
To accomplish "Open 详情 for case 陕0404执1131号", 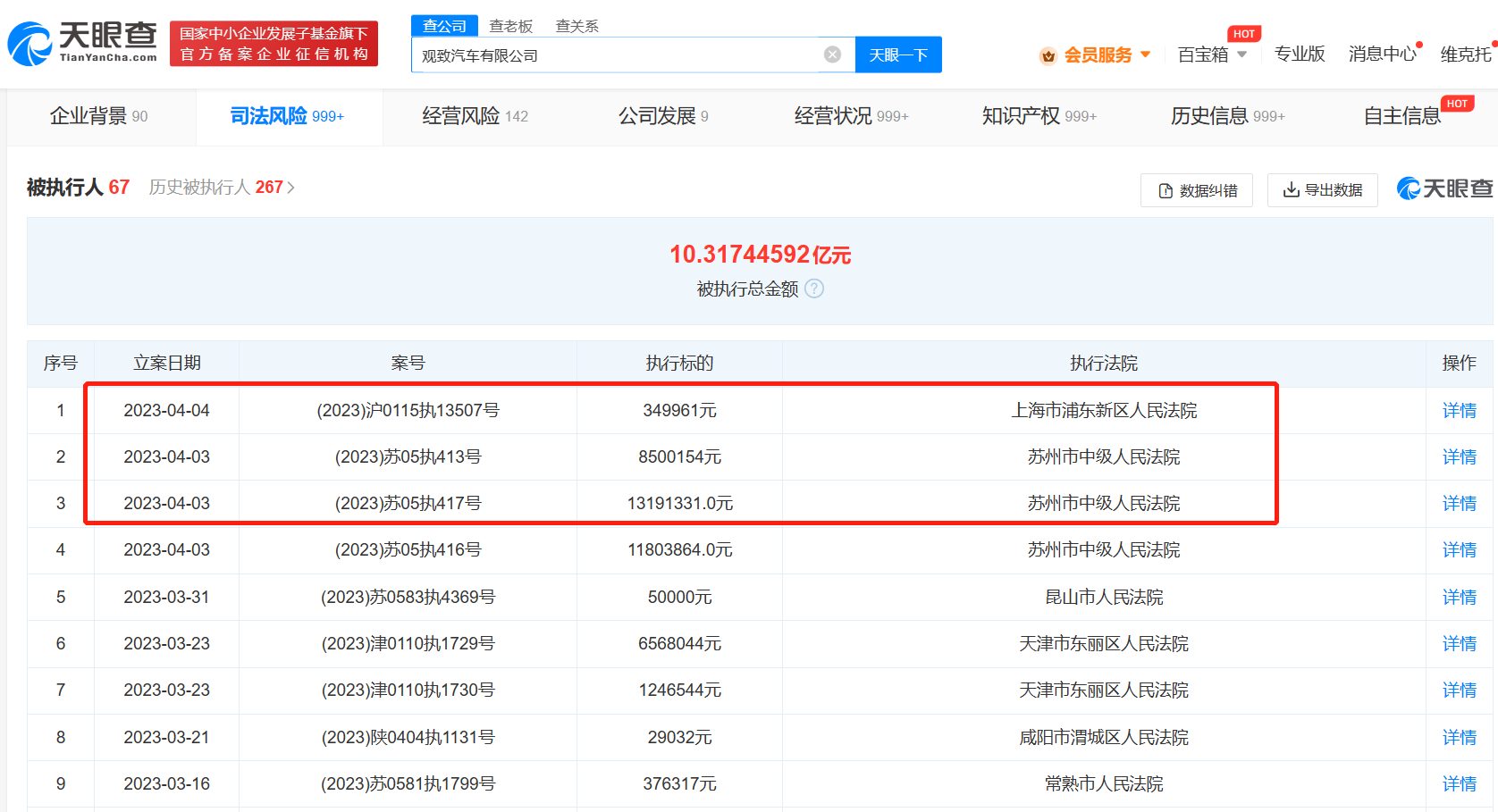I will (1459, 737).
